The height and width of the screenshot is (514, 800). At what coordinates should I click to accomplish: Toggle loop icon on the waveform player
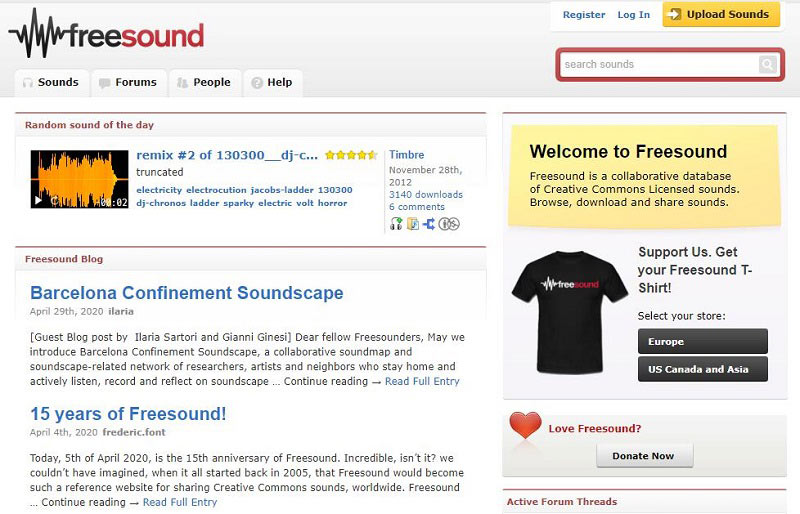(55, 201)
